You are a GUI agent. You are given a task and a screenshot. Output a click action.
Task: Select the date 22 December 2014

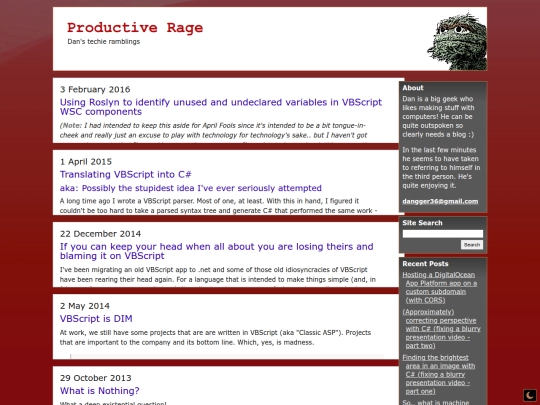[x=100, y=234]
